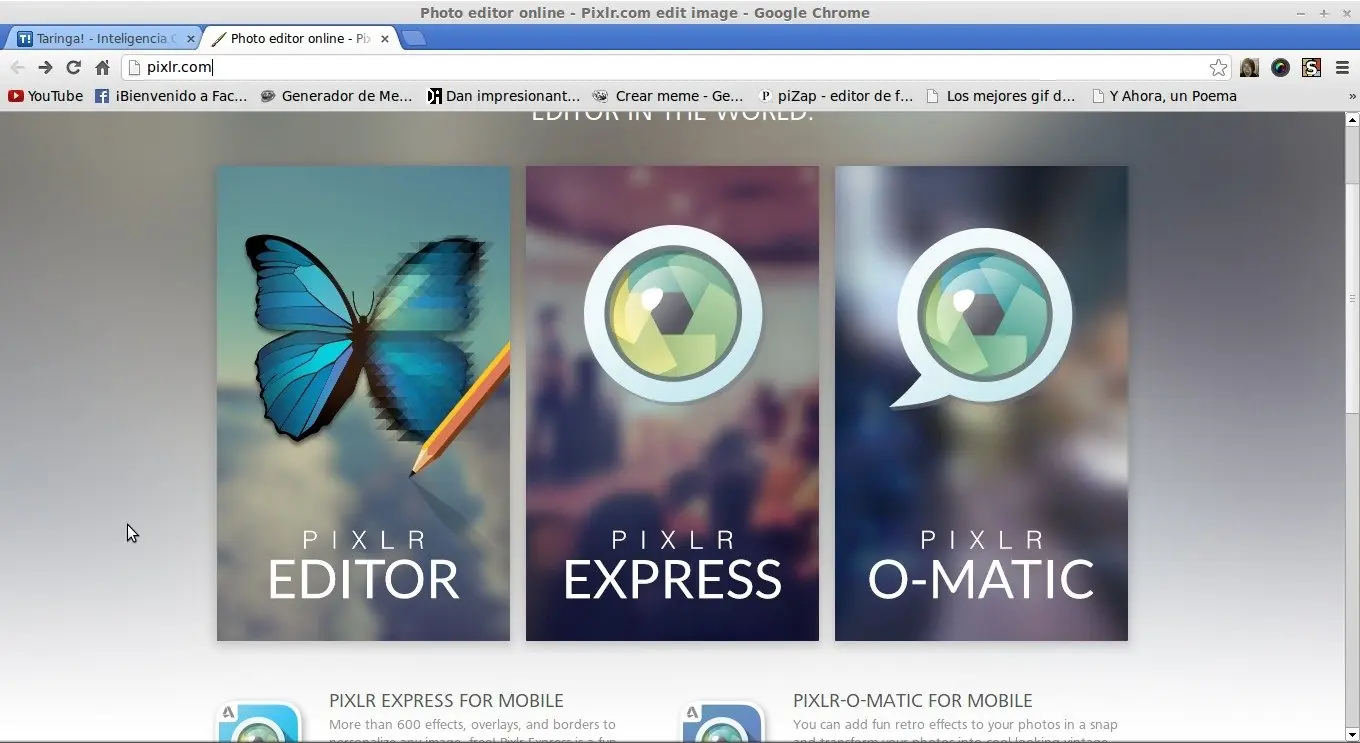Open the Pixlr Editor butterfly card
Viewport: 1360px width, 743px height.
coord(363,403)
